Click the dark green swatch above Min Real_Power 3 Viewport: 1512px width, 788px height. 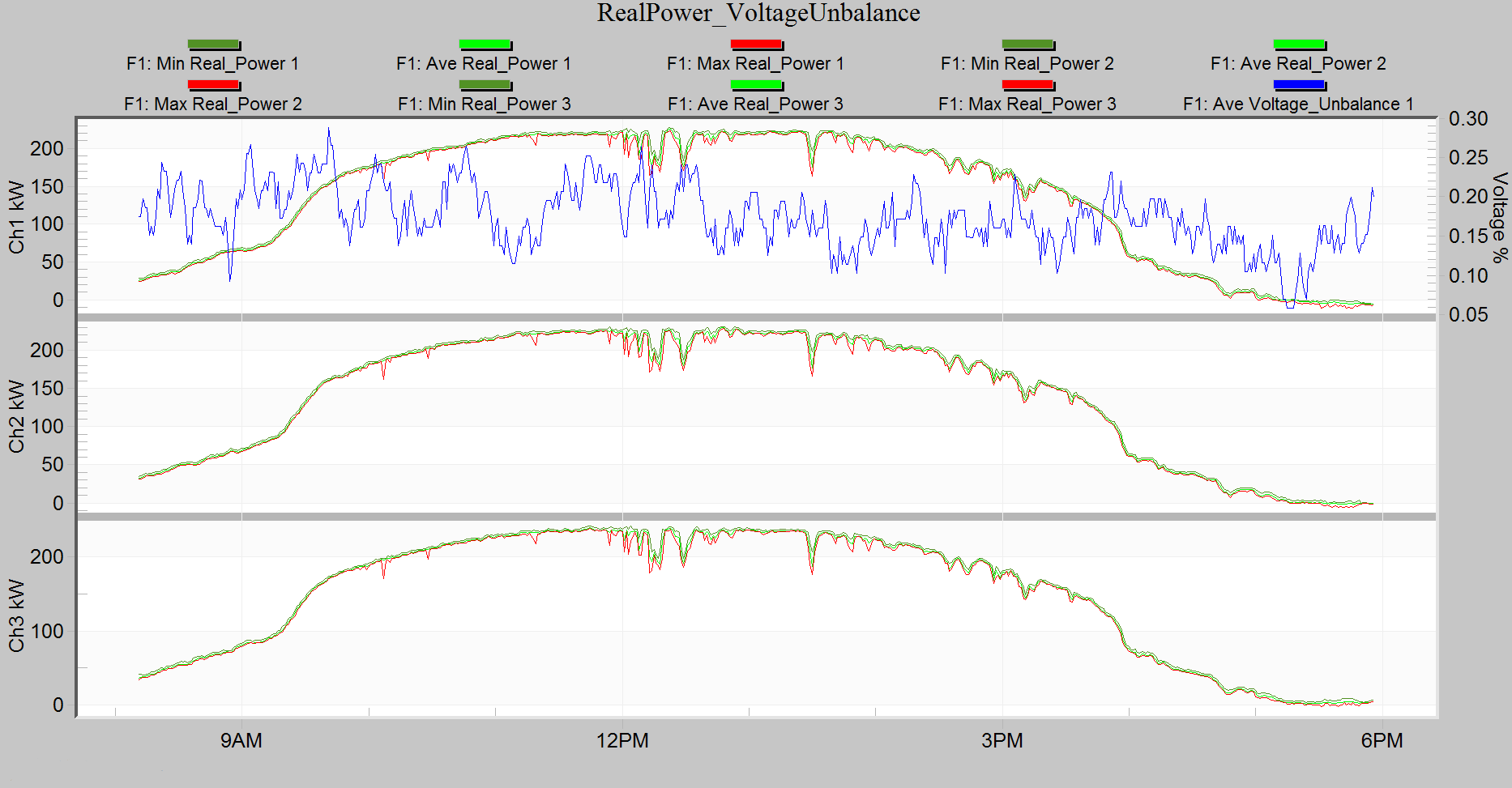point(485,85)
